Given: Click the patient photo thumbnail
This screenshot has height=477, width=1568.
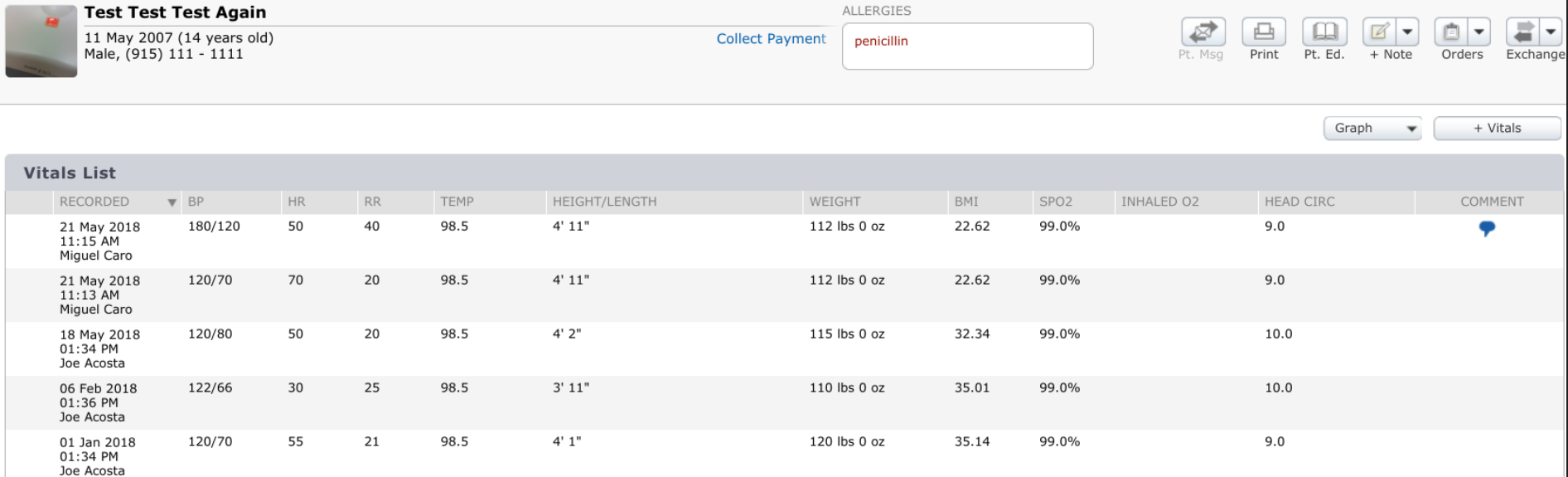Looking at the screenshot, I should [x=41, y=40].
